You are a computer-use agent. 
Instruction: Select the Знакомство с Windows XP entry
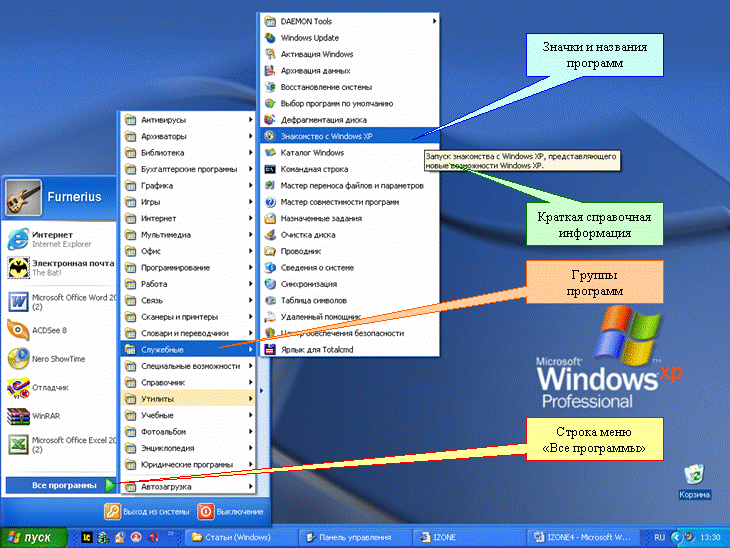pos(350,136)
